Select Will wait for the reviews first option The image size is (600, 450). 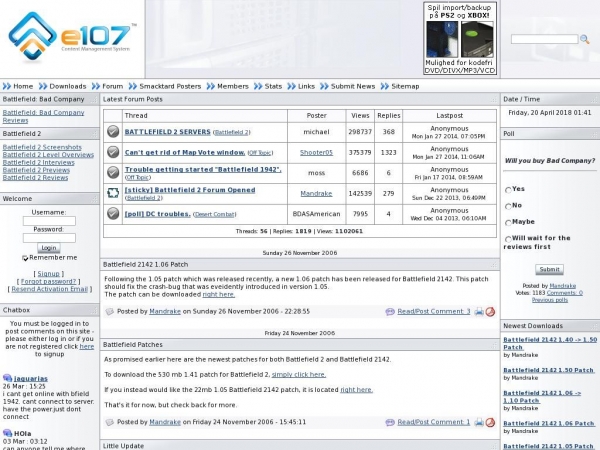click(x=508, y=239)
